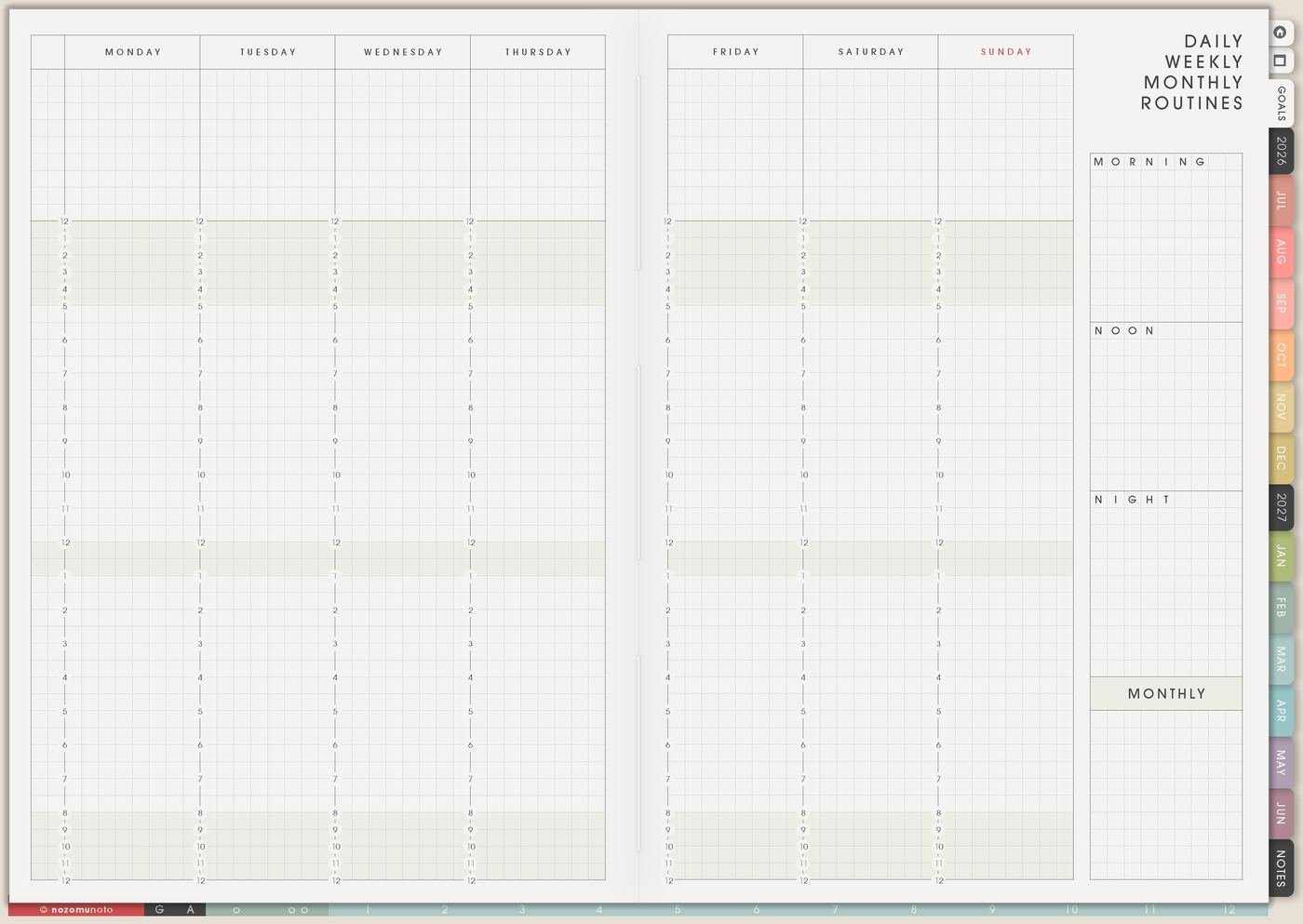Open bottom tab number 1
Viewport: 1303px width, 924px height.
[368, 909]
